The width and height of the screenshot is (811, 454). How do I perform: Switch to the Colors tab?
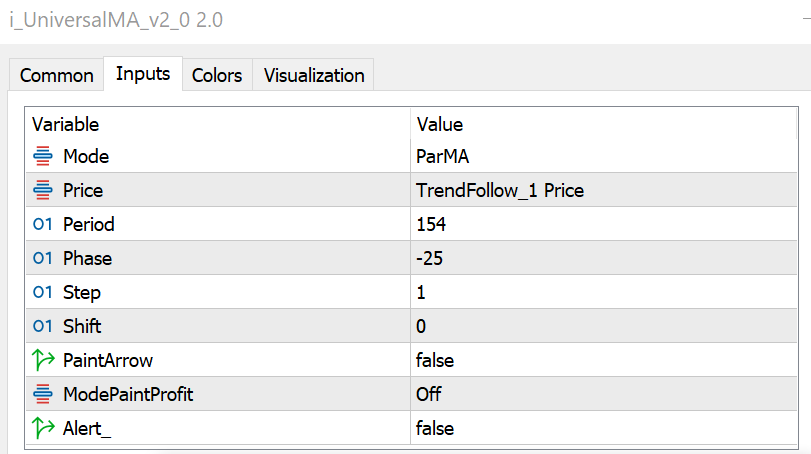217,75
